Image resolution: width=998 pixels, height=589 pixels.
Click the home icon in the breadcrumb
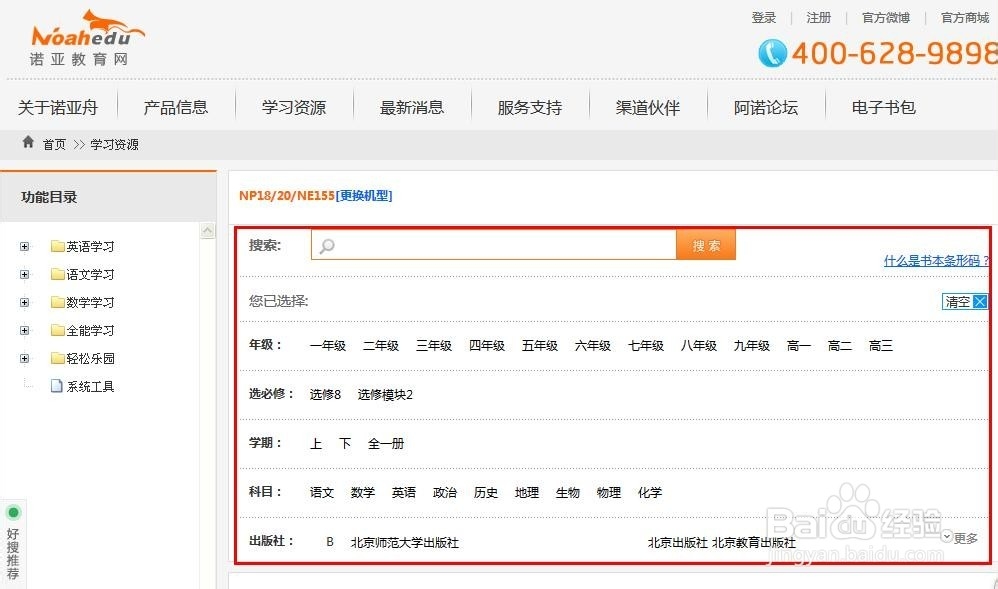tap(27, 142)
